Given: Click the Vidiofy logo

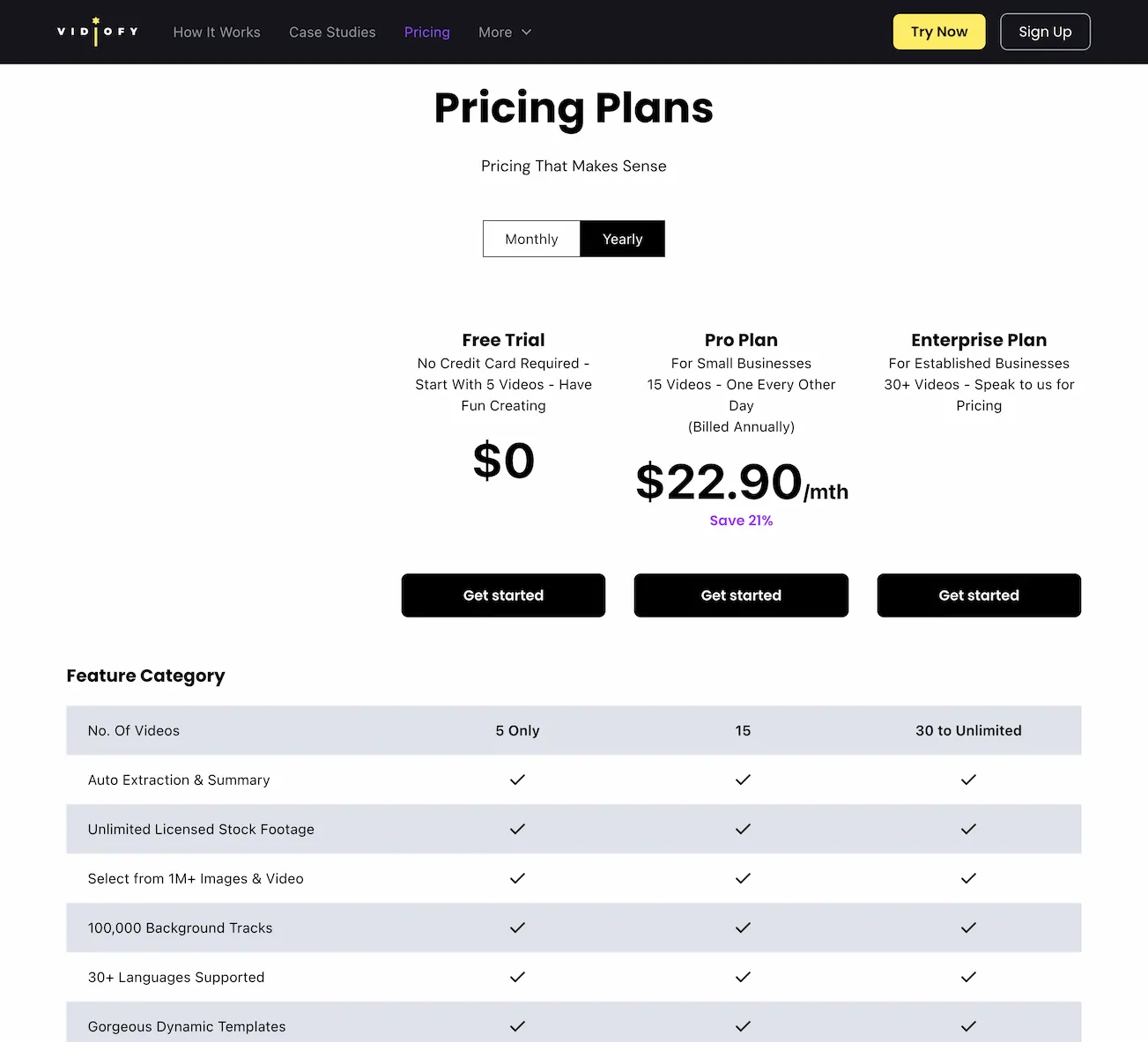Looking at the screenshot, I should 96,32.
